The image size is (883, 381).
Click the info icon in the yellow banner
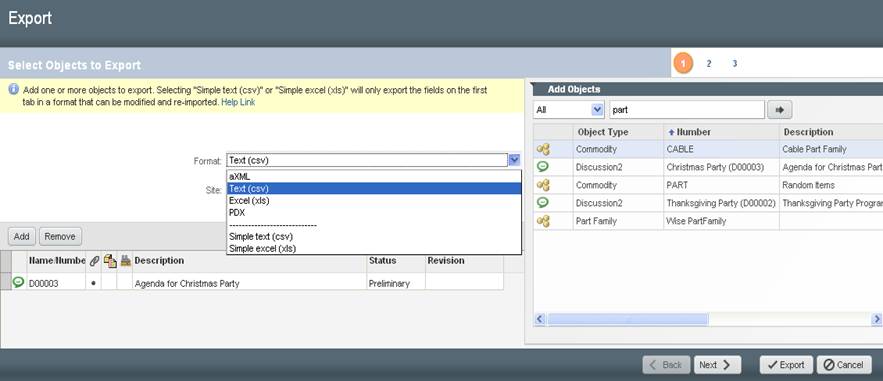pos(13,89)
